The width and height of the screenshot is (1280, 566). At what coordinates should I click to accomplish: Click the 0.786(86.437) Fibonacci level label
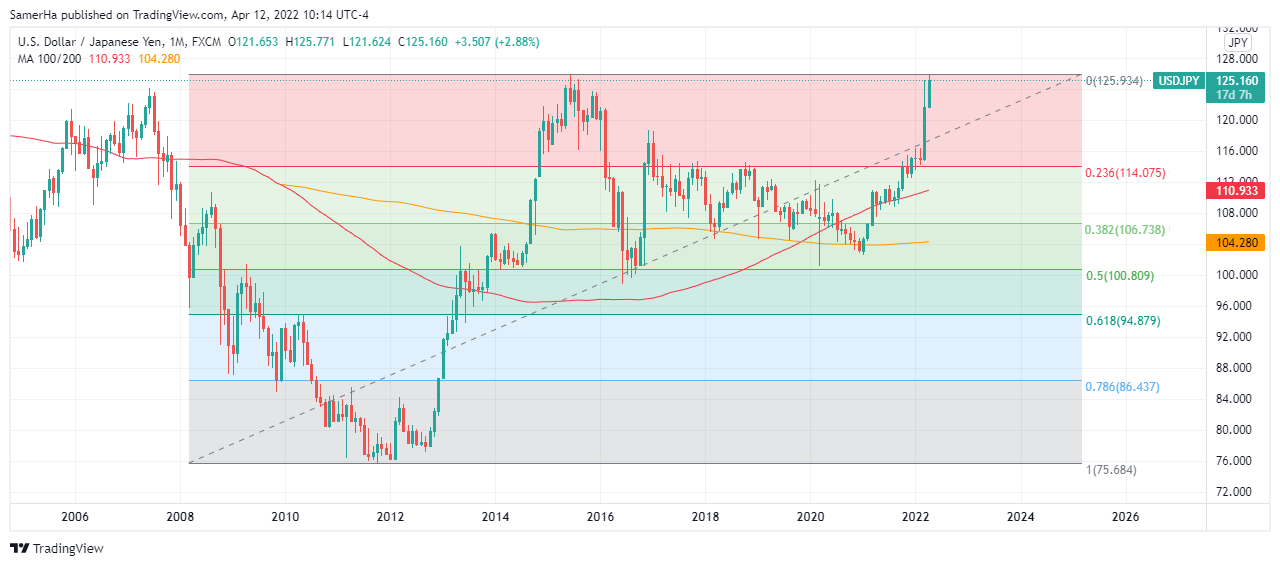1122,387
